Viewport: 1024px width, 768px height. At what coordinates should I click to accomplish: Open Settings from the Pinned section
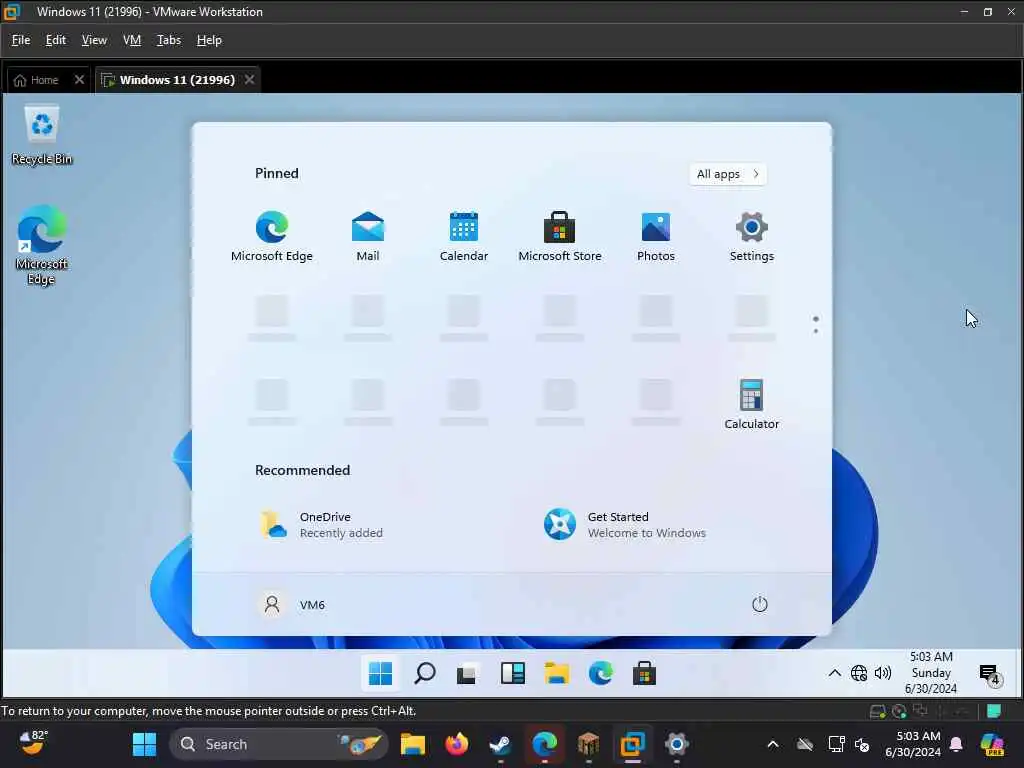(752, 236)
